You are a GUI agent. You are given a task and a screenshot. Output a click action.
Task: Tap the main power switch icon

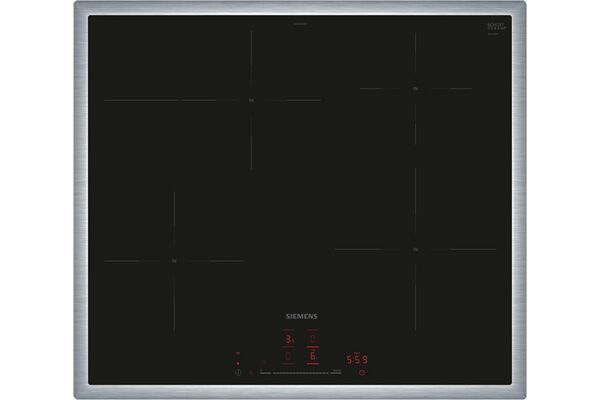click(x=238, y=372)
